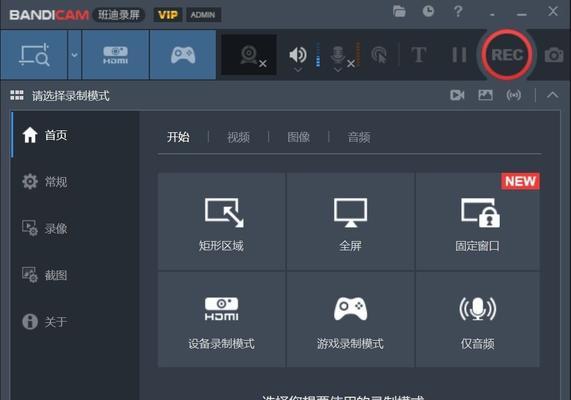Open output folder icon in title bar
Viewport: 571px width, 400px height.
[399, 12]
